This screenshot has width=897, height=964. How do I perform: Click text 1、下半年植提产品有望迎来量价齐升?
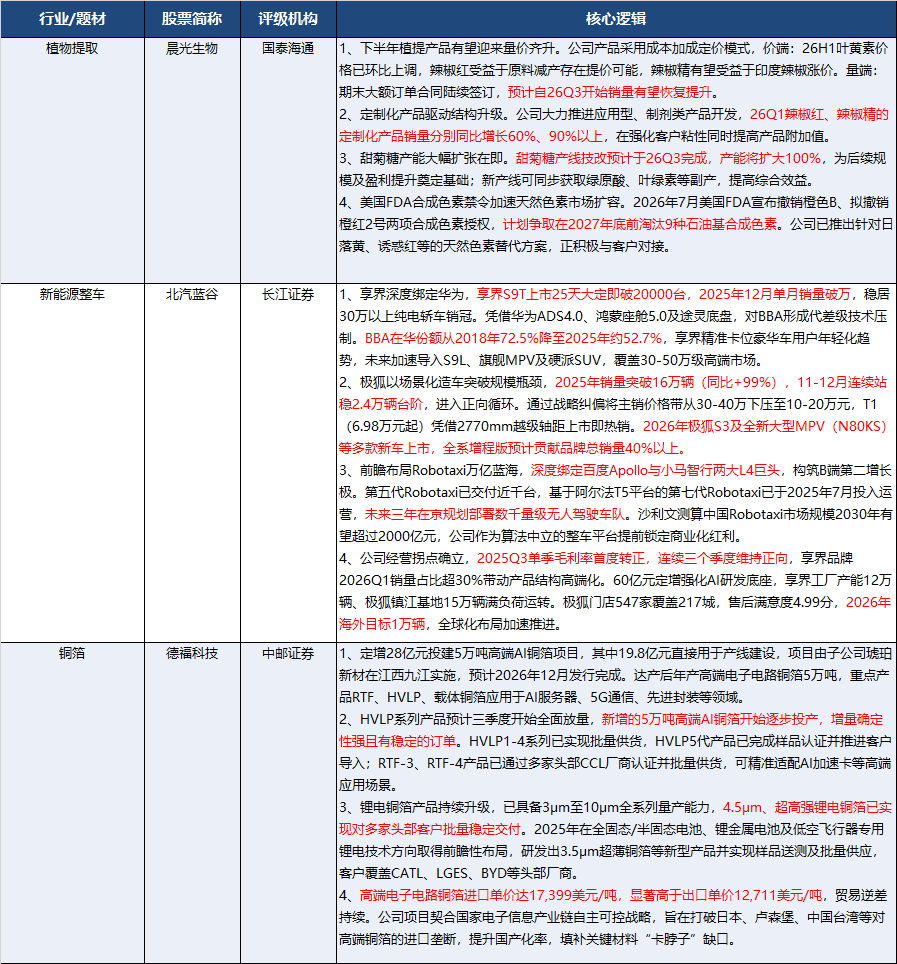[449, 49]
